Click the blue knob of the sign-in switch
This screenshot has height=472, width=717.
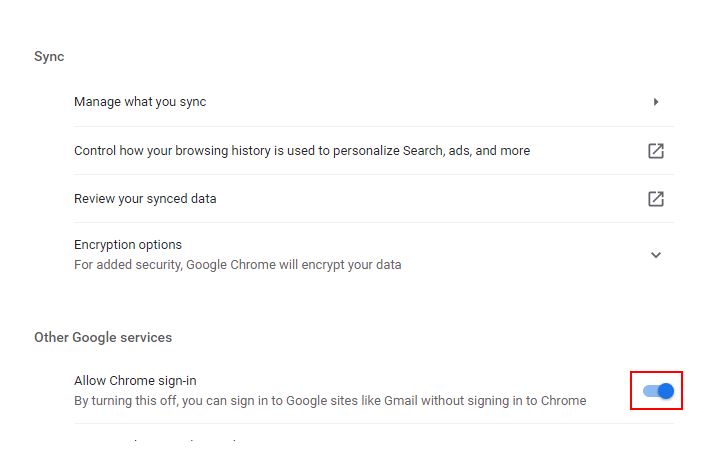(x=666, y=391)
